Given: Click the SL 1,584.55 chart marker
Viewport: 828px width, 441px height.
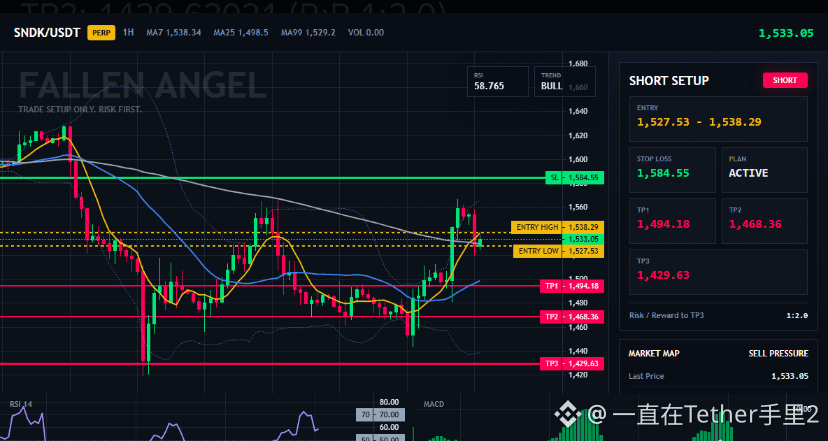Looking at the screenshot, I should click(574, 177).
